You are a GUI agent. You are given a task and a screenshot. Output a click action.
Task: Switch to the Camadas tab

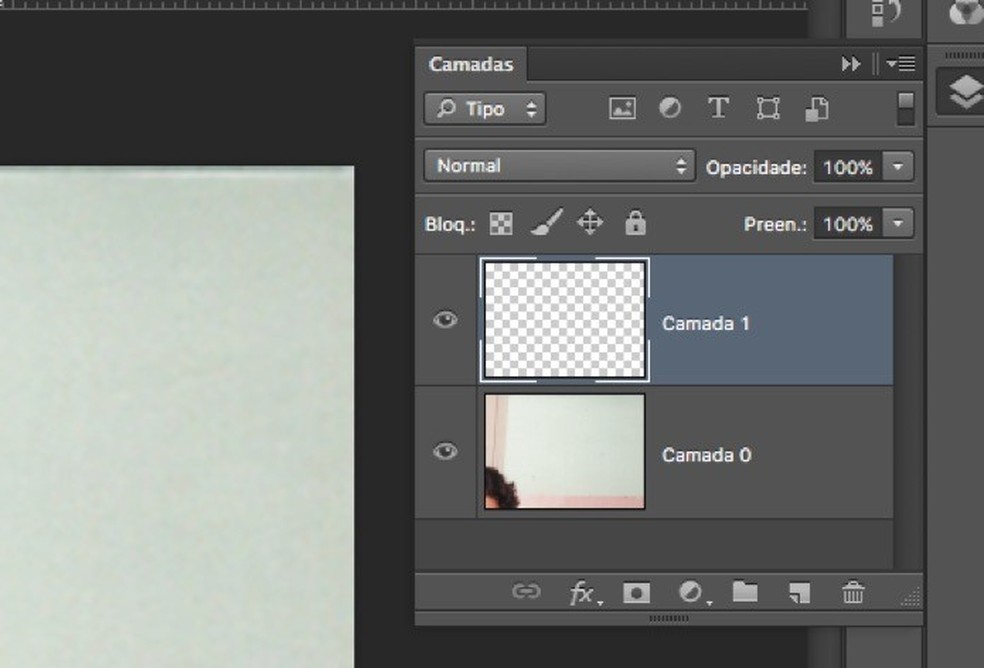point(471,64)
